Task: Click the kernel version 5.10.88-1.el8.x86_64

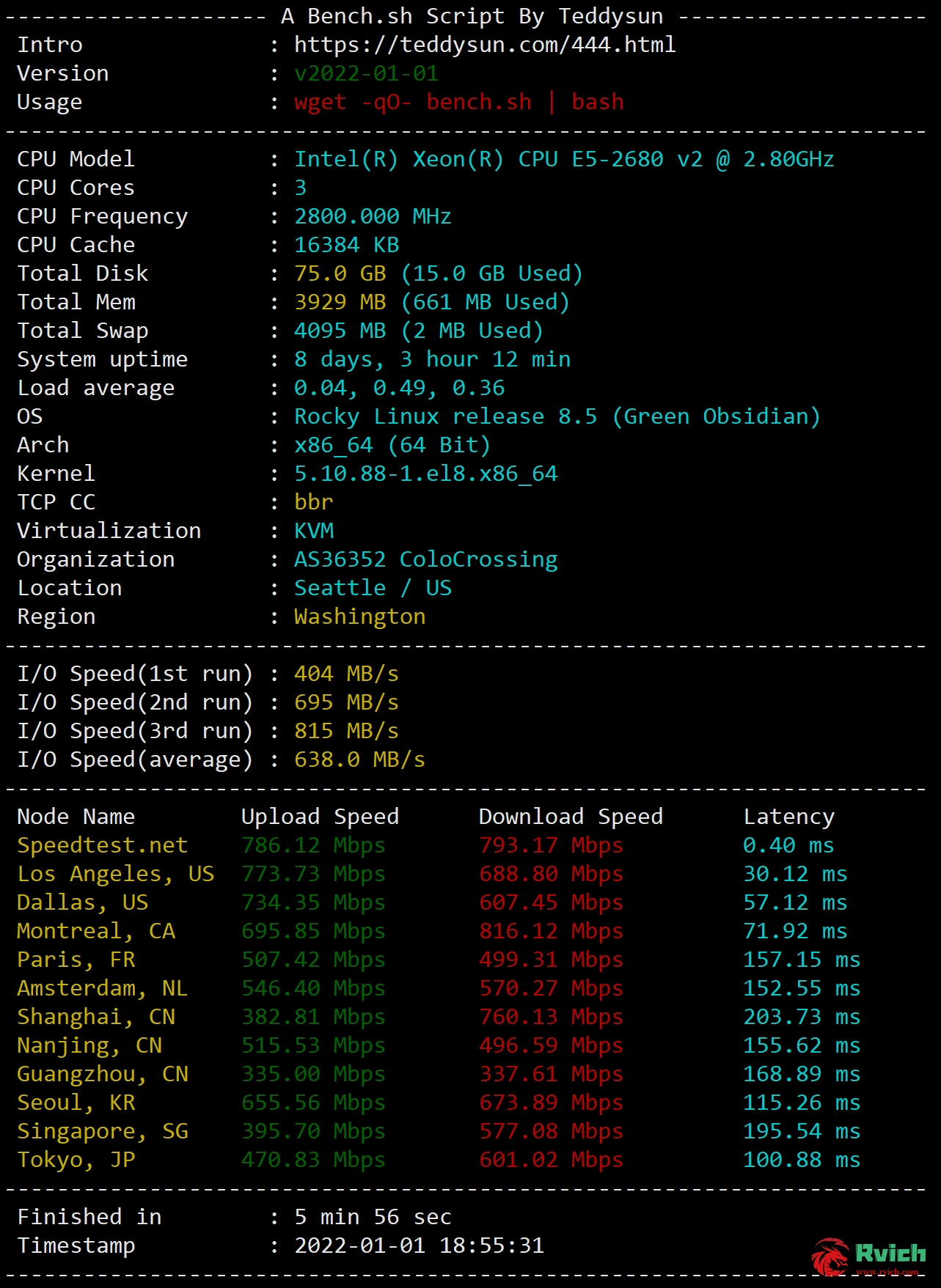Action: click(x=425, y=474)
